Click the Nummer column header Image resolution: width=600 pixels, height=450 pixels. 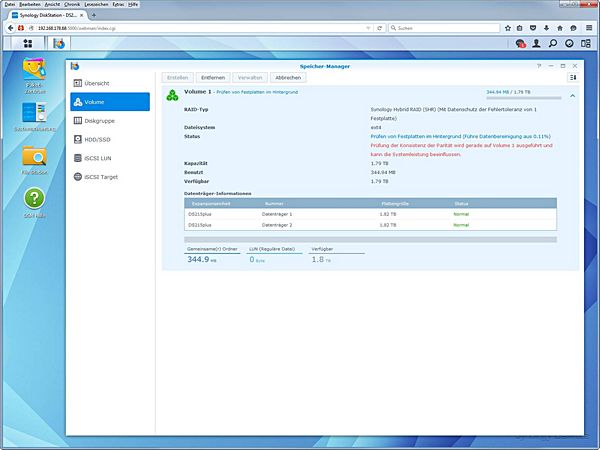click(274, 204)
